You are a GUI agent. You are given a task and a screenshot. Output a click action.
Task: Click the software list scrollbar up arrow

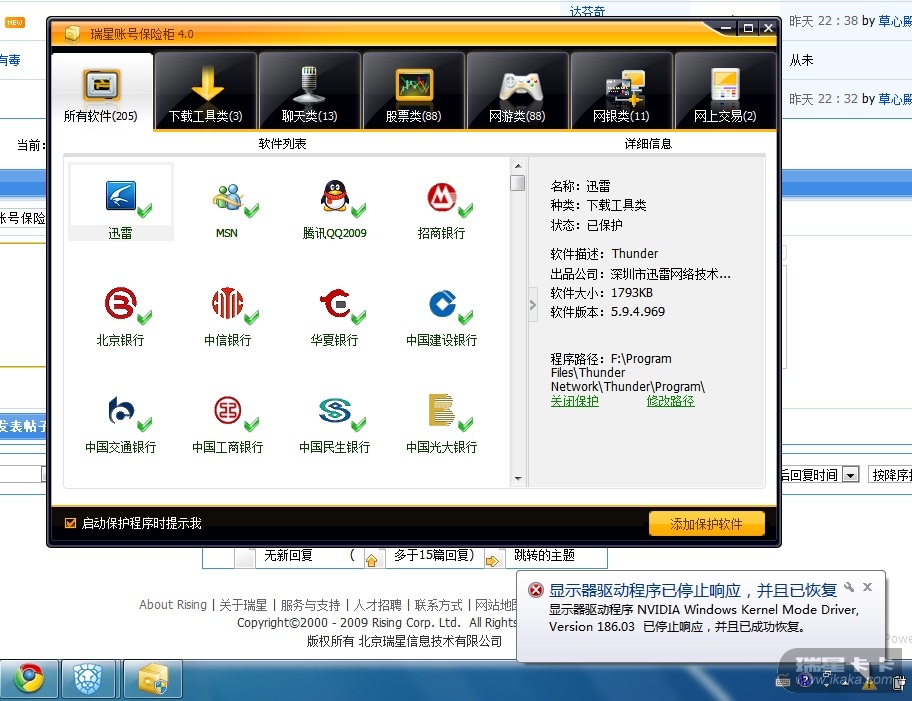[x=518, y=166]
